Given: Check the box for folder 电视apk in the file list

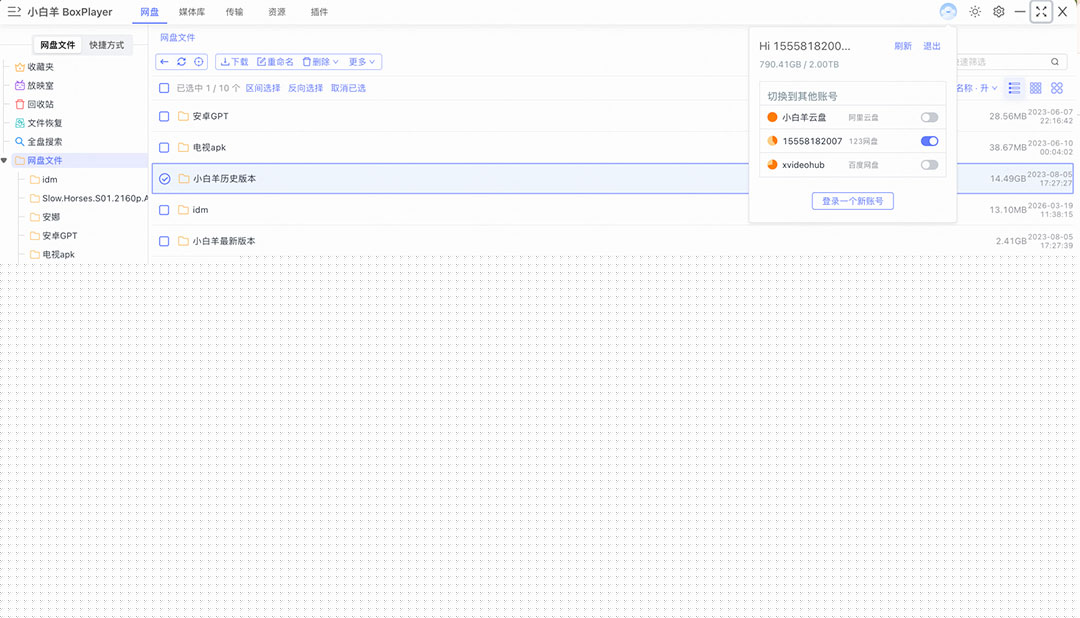Looking at the screenshot, I should (164, 147).
